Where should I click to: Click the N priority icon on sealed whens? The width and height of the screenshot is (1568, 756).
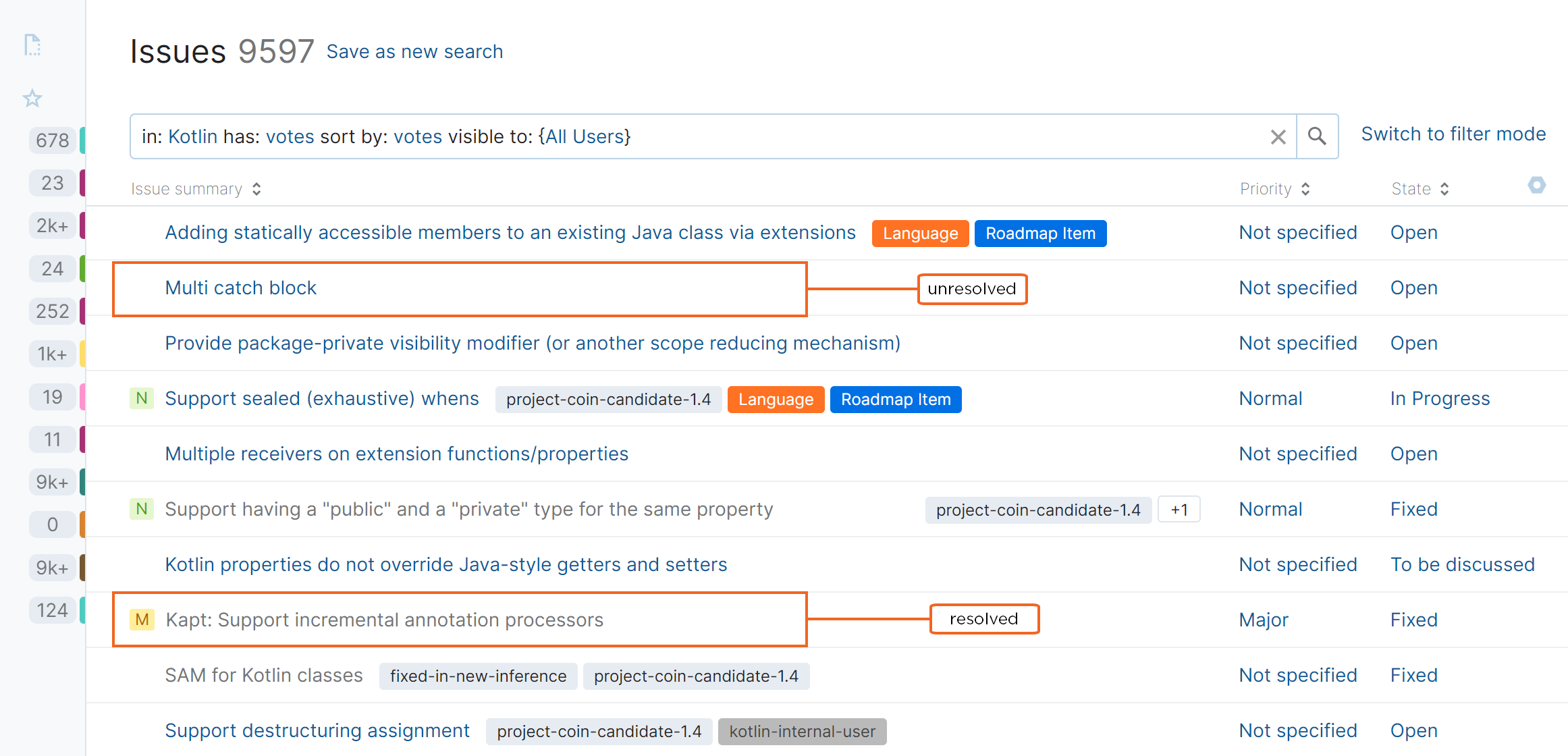pyautogui.click(x=142, y=398)
